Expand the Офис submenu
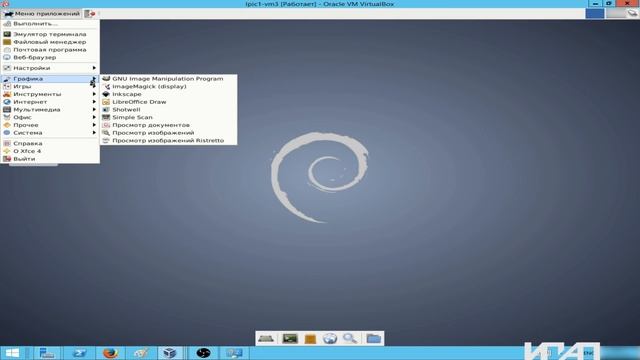The image size is (640, 360). coord(50,118)
